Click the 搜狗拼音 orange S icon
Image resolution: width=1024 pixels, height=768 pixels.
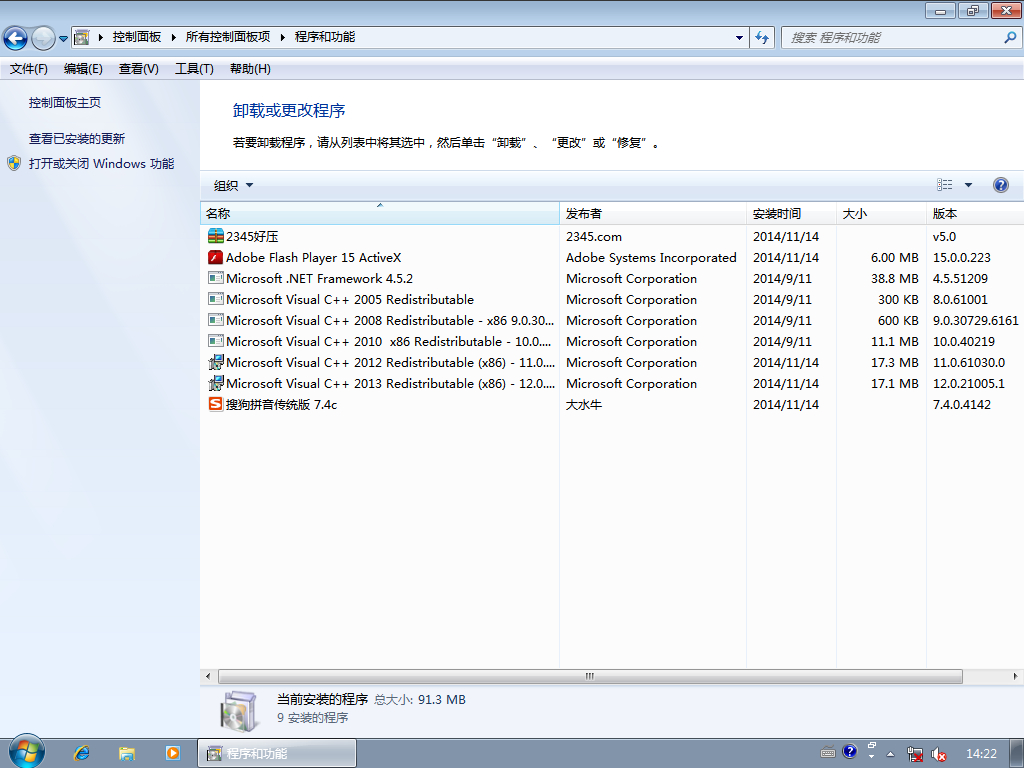click(216, 404)
